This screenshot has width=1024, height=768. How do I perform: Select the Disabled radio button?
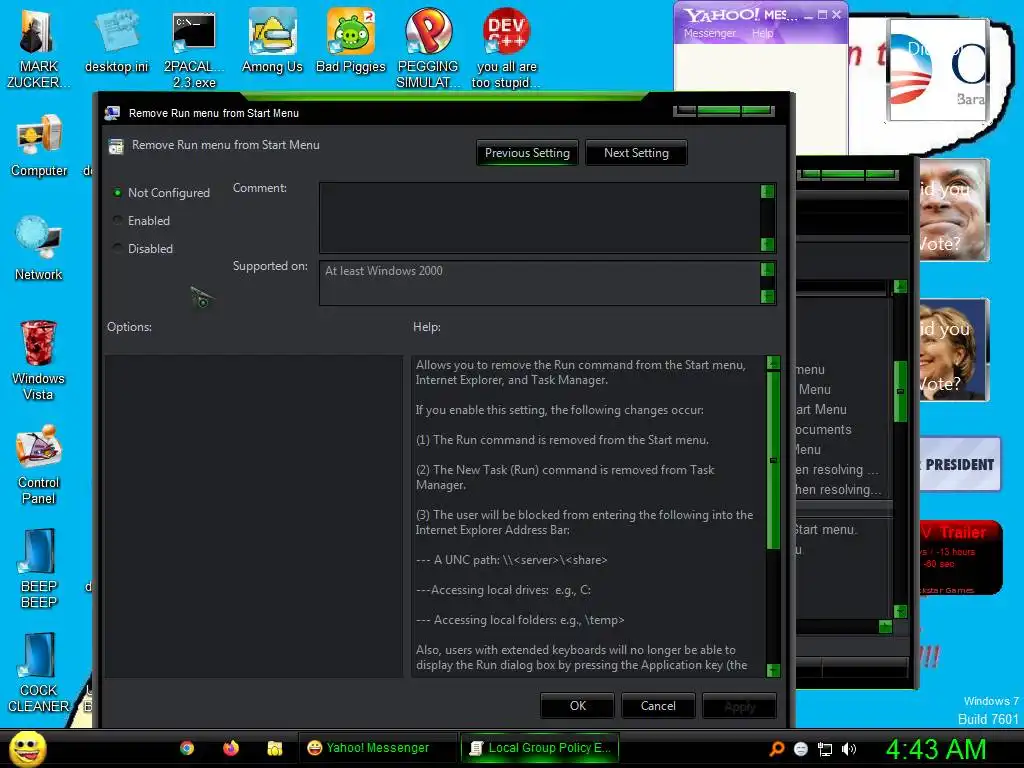point(118,249)
